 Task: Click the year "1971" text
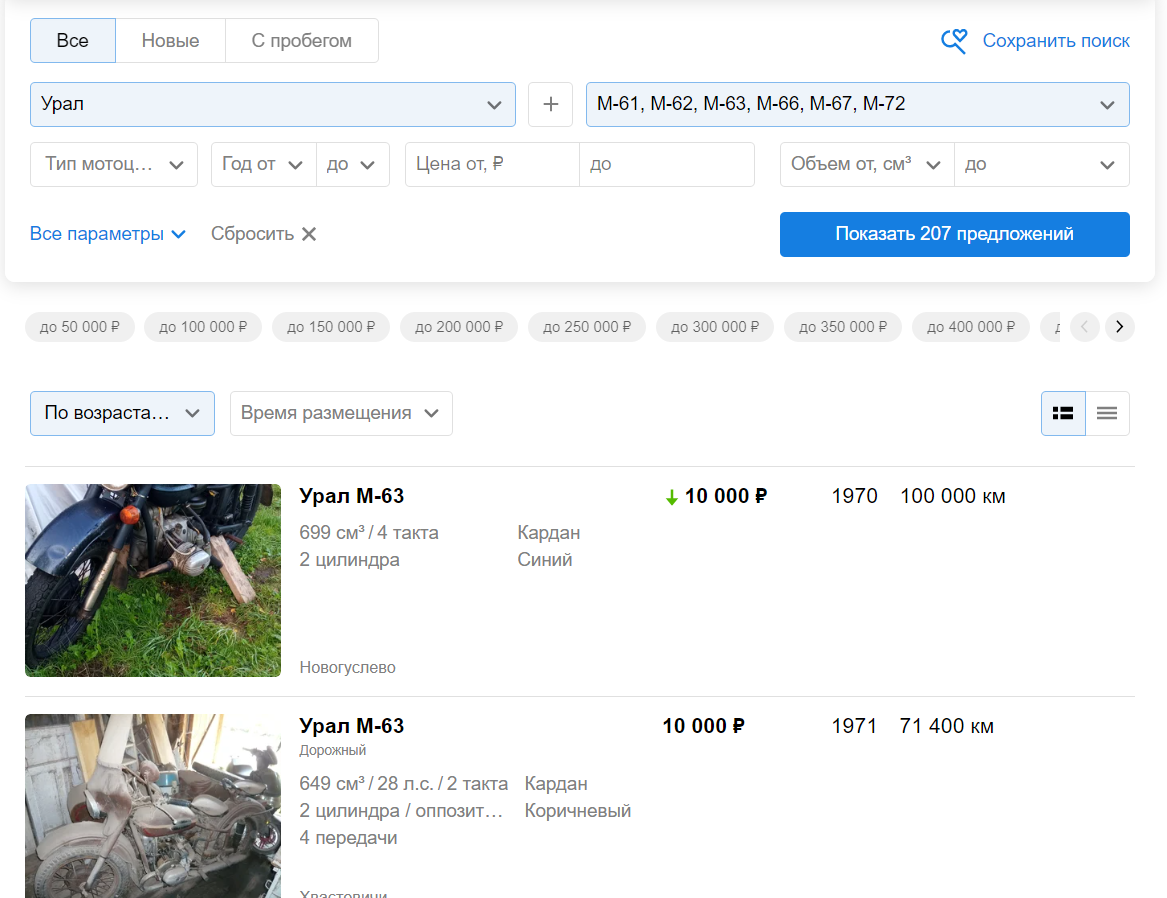(854, 726)
